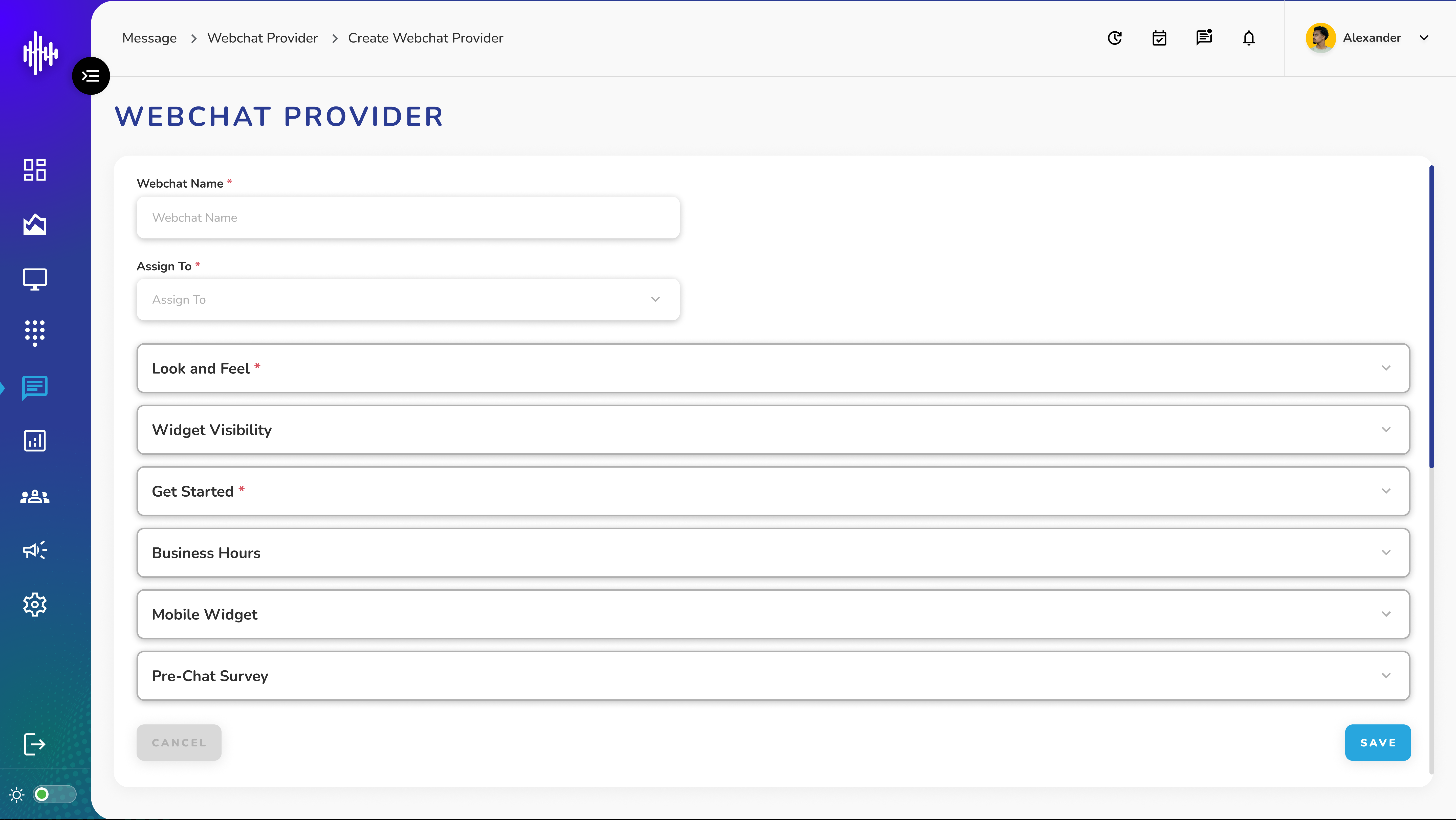Screen dimensions: 1456x820
Task: Click the Look and Feel chevron arrow
Action: tap(1386, 368)
